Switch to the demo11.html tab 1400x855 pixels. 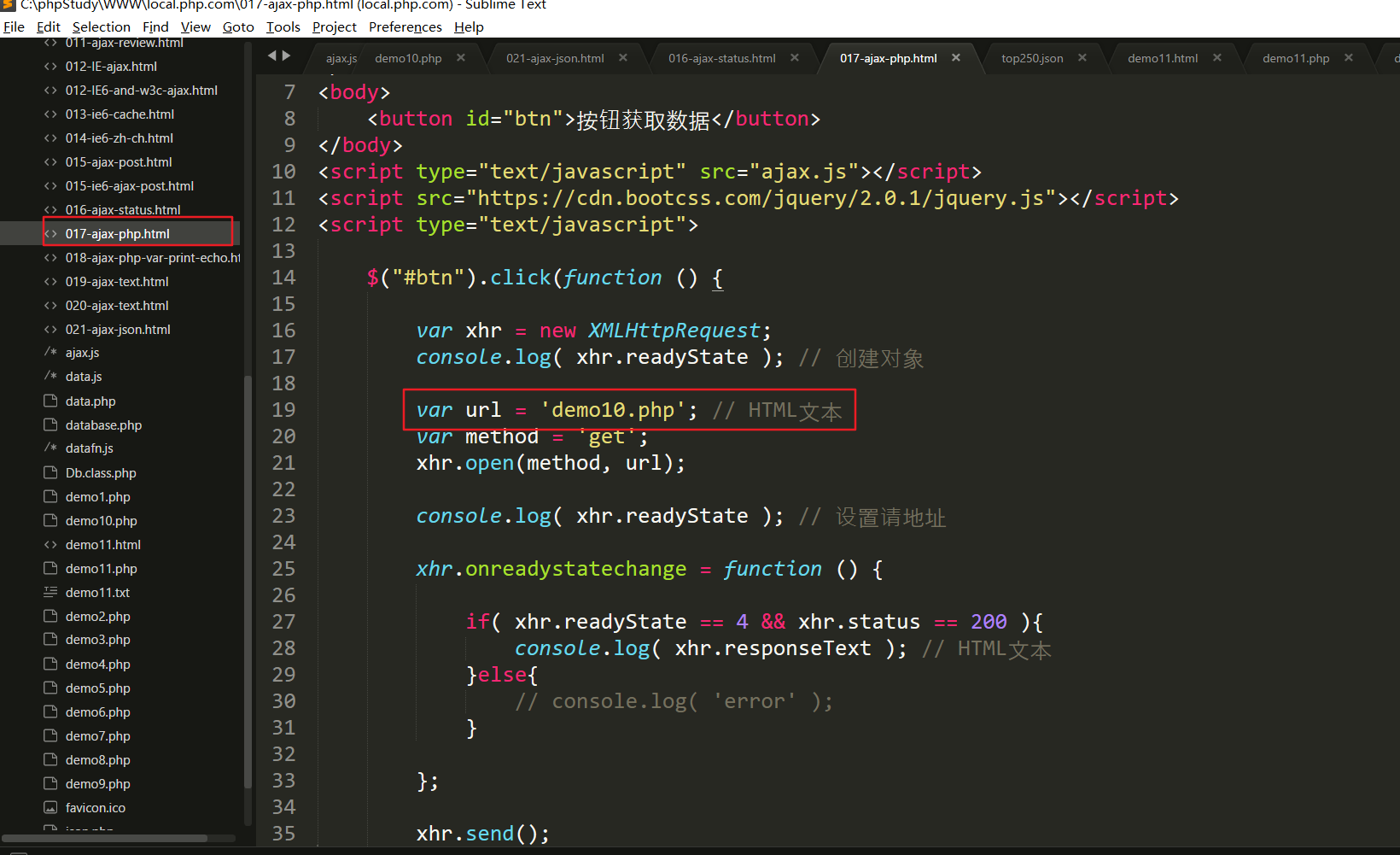[x=1162, y=58]
